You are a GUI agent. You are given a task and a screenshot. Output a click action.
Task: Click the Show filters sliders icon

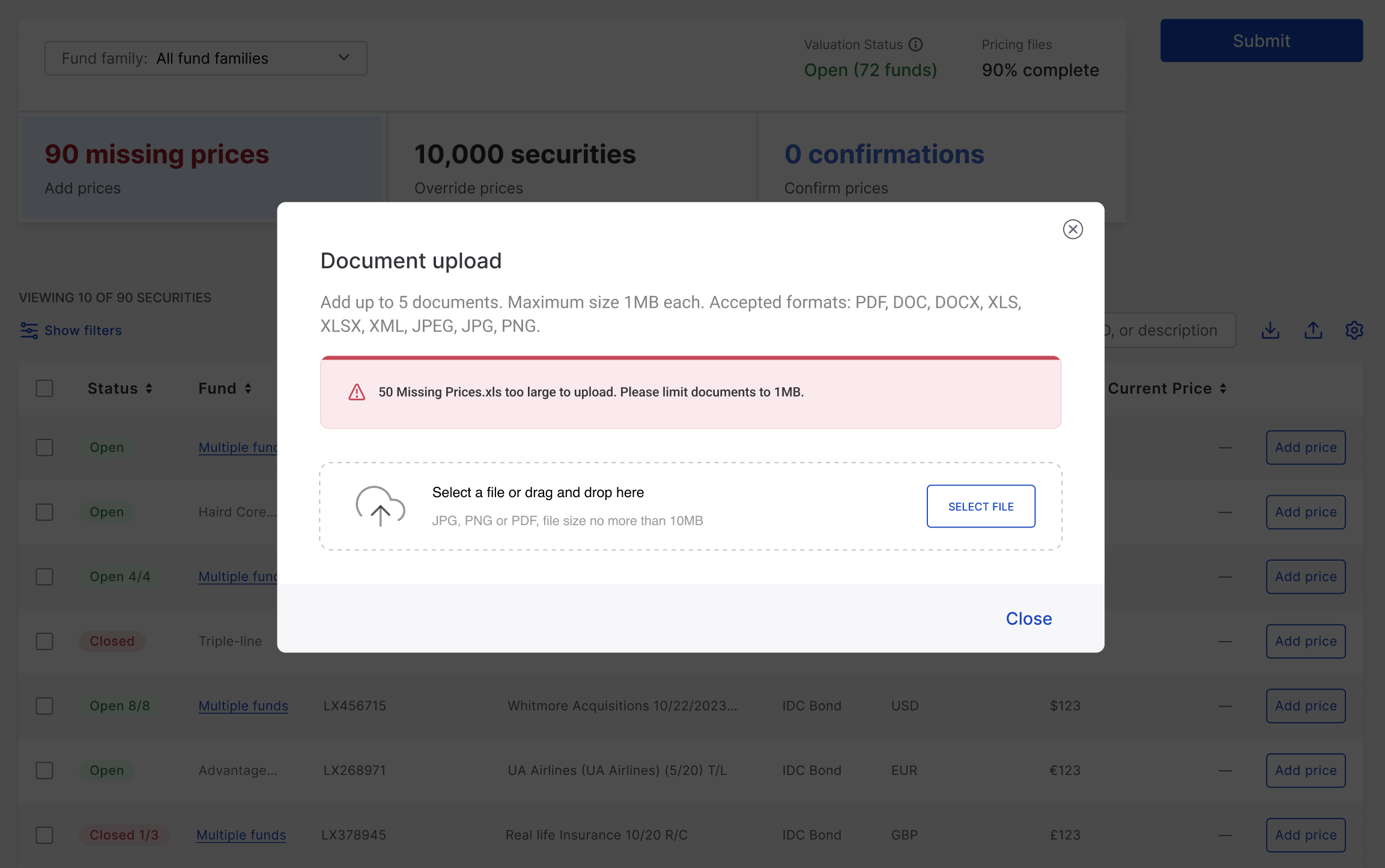coord(29,331)
